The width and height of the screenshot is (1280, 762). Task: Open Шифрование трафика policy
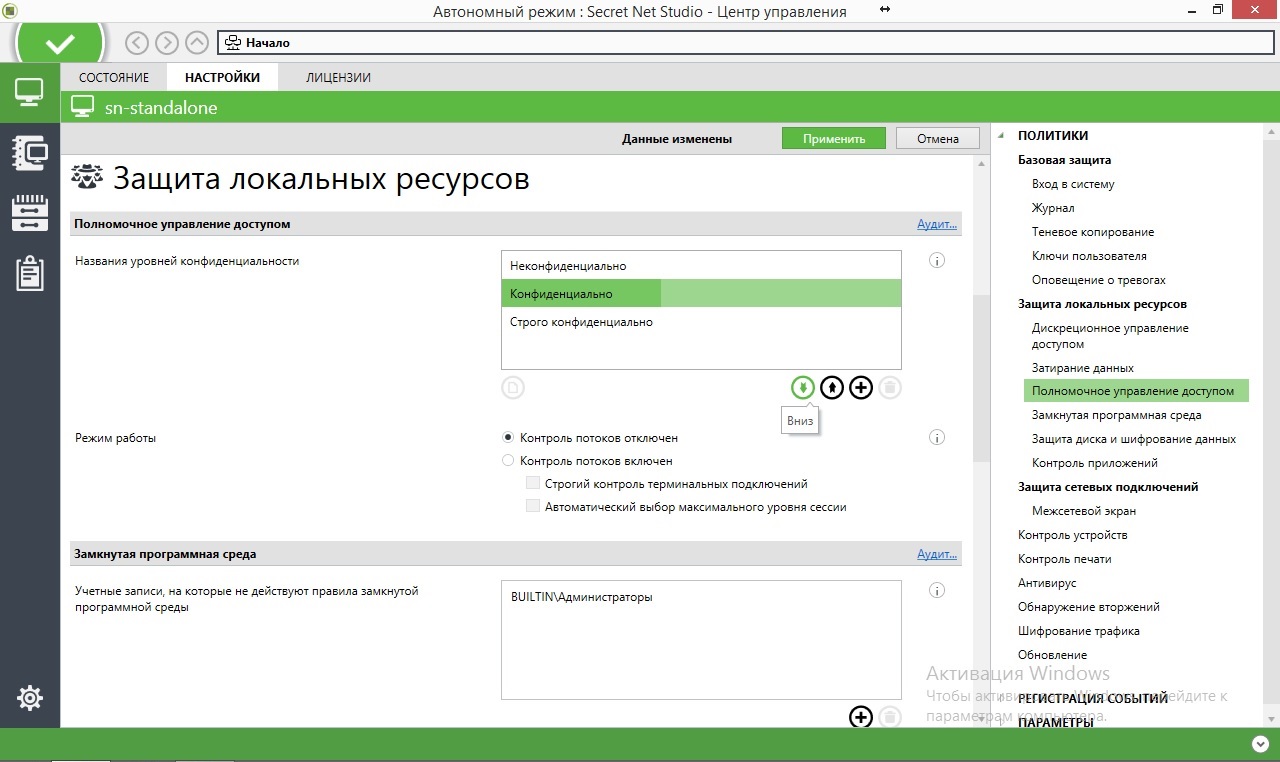[1079, 631]
